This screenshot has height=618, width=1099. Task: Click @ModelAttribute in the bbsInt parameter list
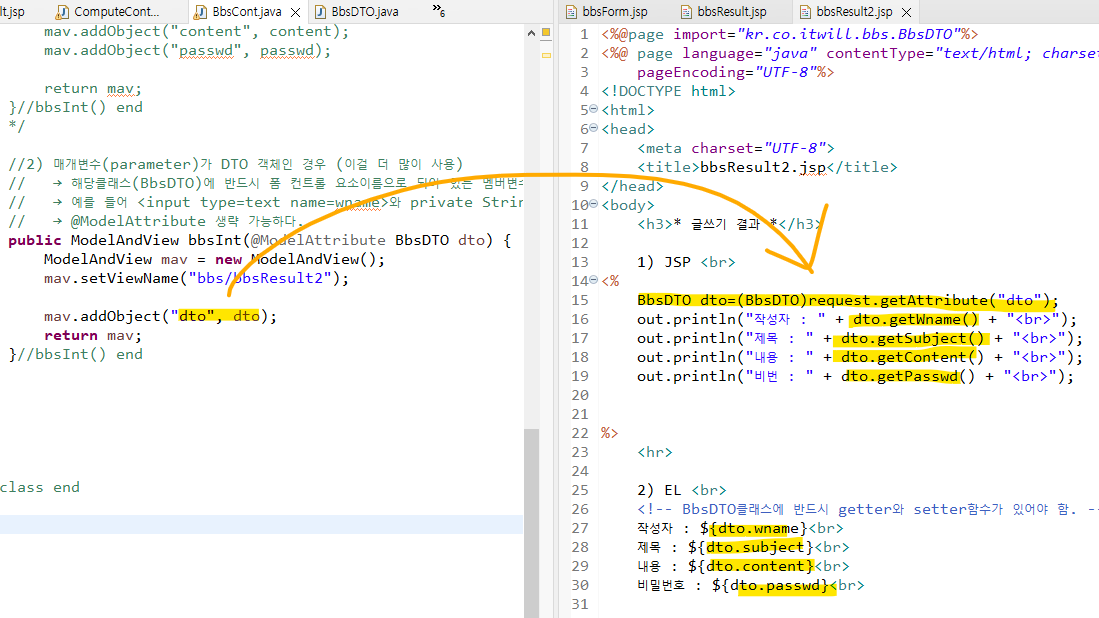tap(318, 240)
